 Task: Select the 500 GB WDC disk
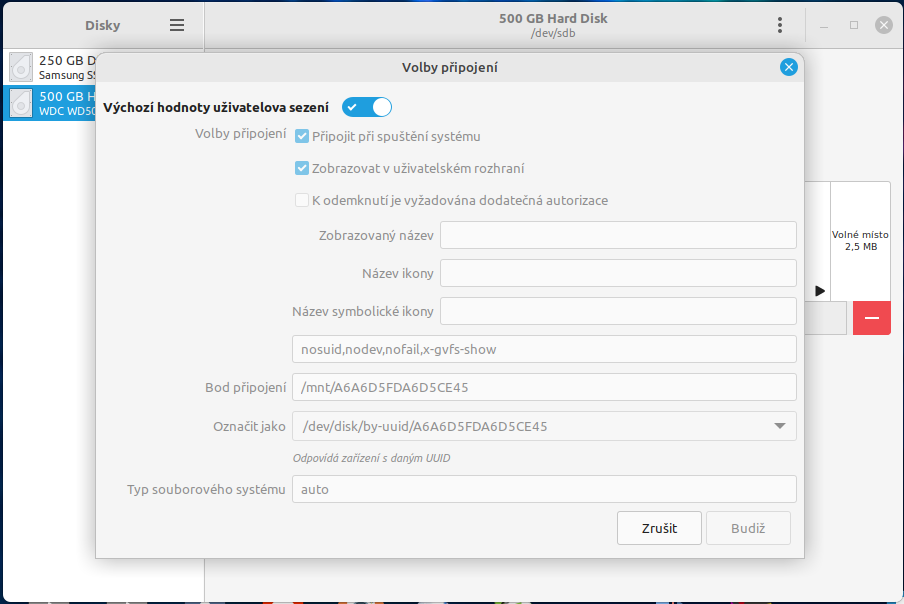coord(50,103)
